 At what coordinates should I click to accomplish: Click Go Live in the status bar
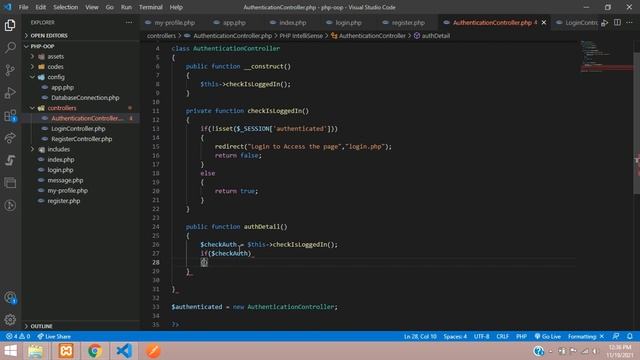pos(547,337)
